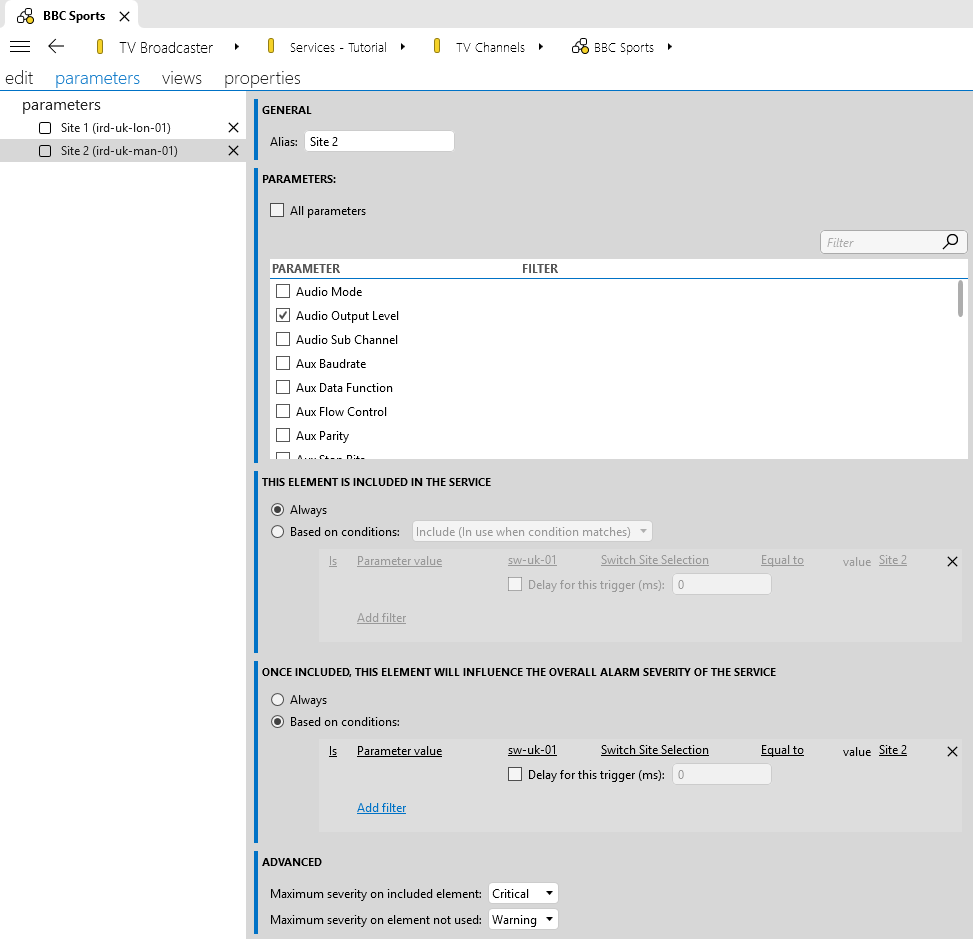Click the parameter list scrollbar thumb
This screenshot has width=973, height=939.
[960, 299]
